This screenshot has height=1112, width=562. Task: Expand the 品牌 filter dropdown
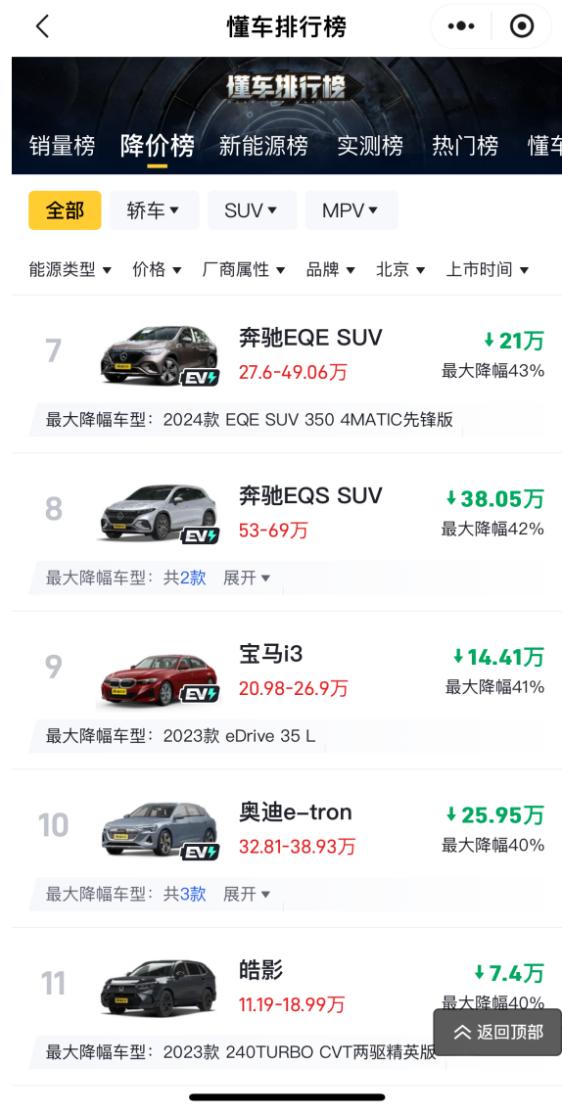tap(331, 269)
